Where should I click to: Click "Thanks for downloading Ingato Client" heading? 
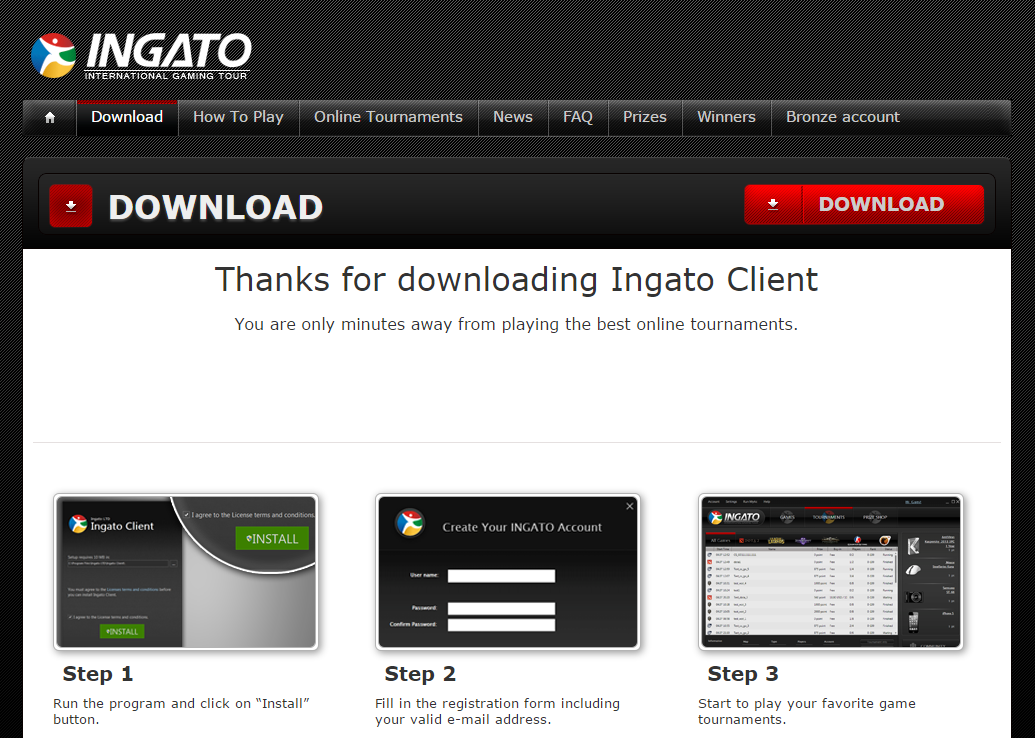[x=516, y=279]
